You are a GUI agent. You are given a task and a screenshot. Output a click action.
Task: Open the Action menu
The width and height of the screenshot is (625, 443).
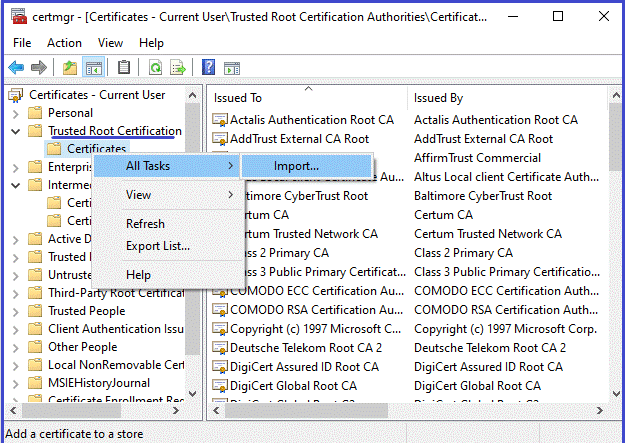tap(64, 43)
